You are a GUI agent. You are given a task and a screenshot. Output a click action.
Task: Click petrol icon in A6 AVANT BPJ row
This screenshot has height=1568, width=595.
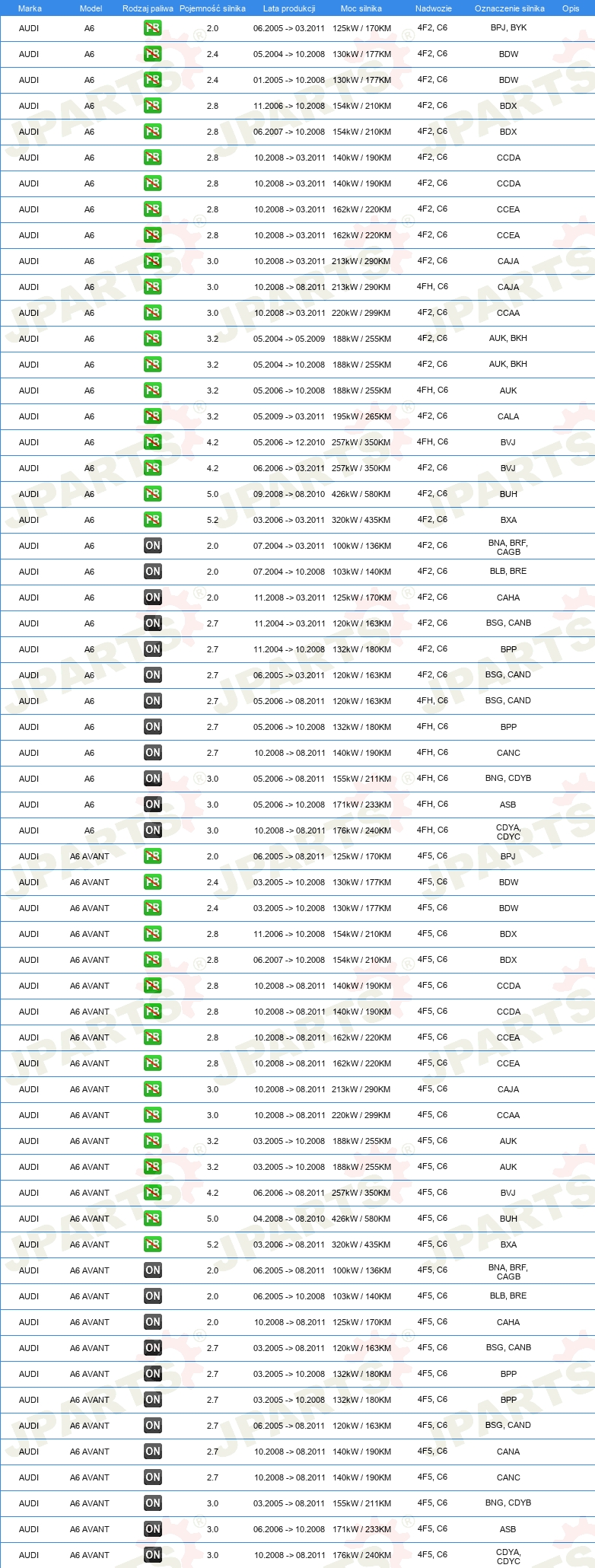coord(152,856)
